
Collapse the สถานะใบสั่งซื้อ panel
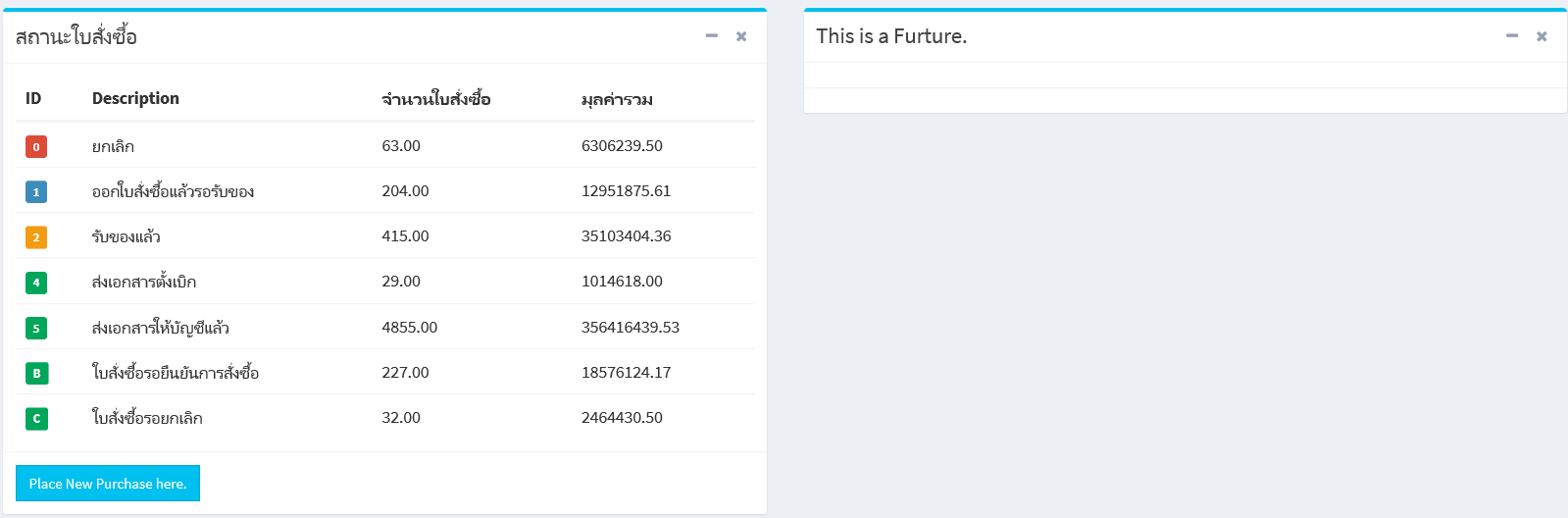[x=712, y=36]
